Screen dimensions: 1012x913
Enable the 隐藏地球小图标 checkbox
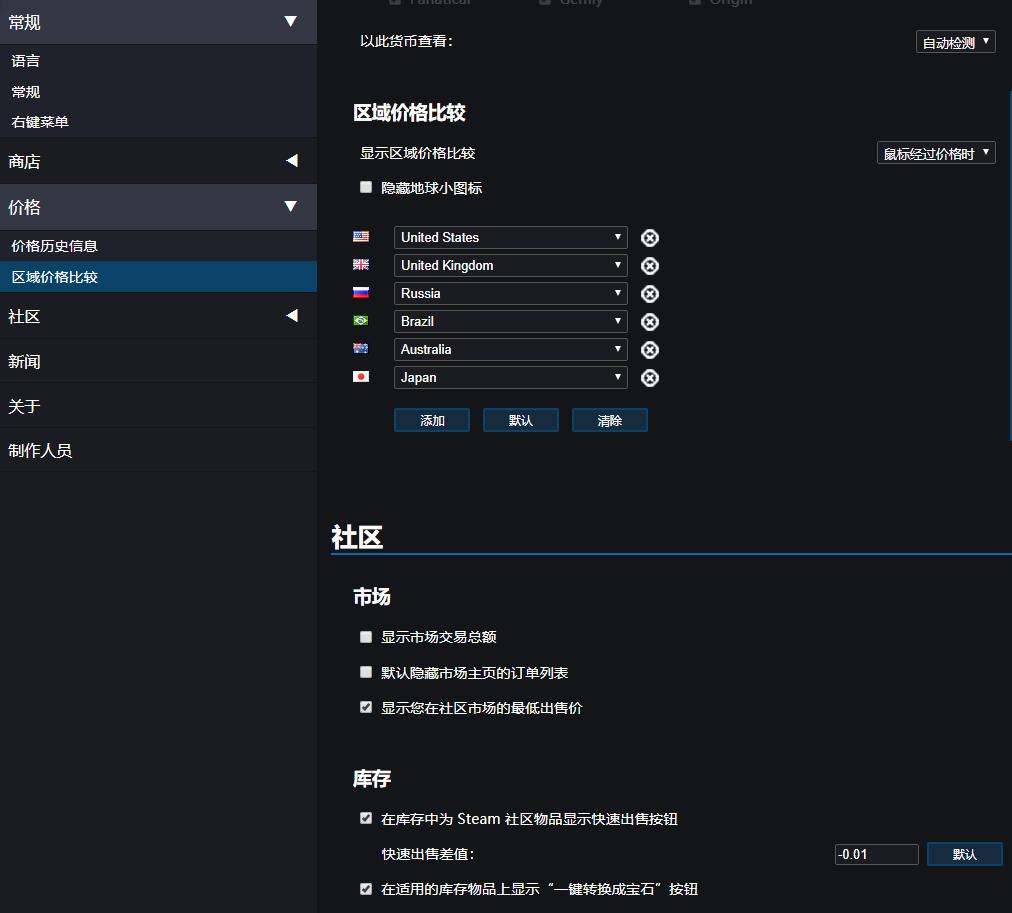click(366, 187)
